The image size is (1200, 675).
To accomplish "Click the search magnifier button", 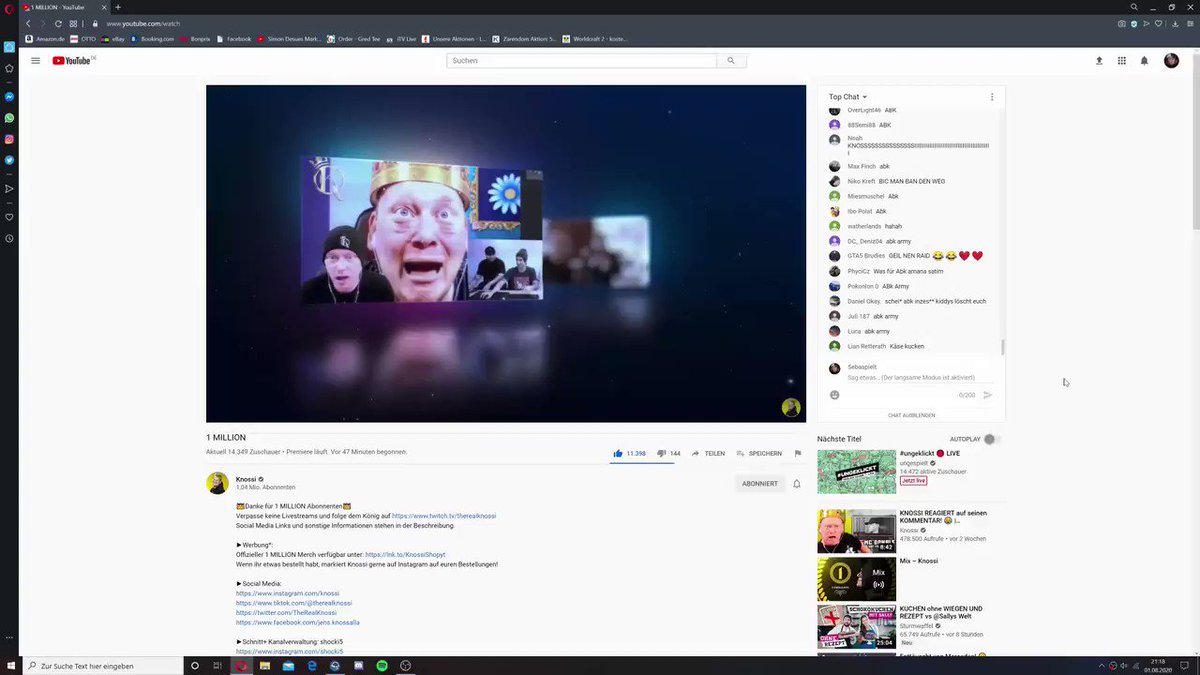I will coord(731,61).
